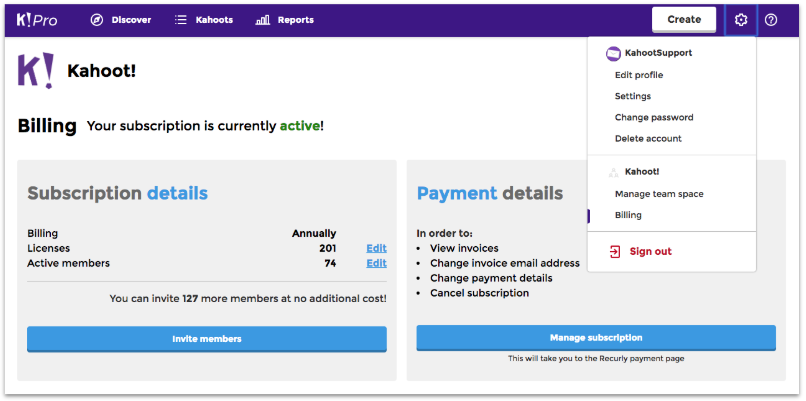Click the K! Pro logo
This screenshot has height=401, width=806.
[x=37, y=20]
